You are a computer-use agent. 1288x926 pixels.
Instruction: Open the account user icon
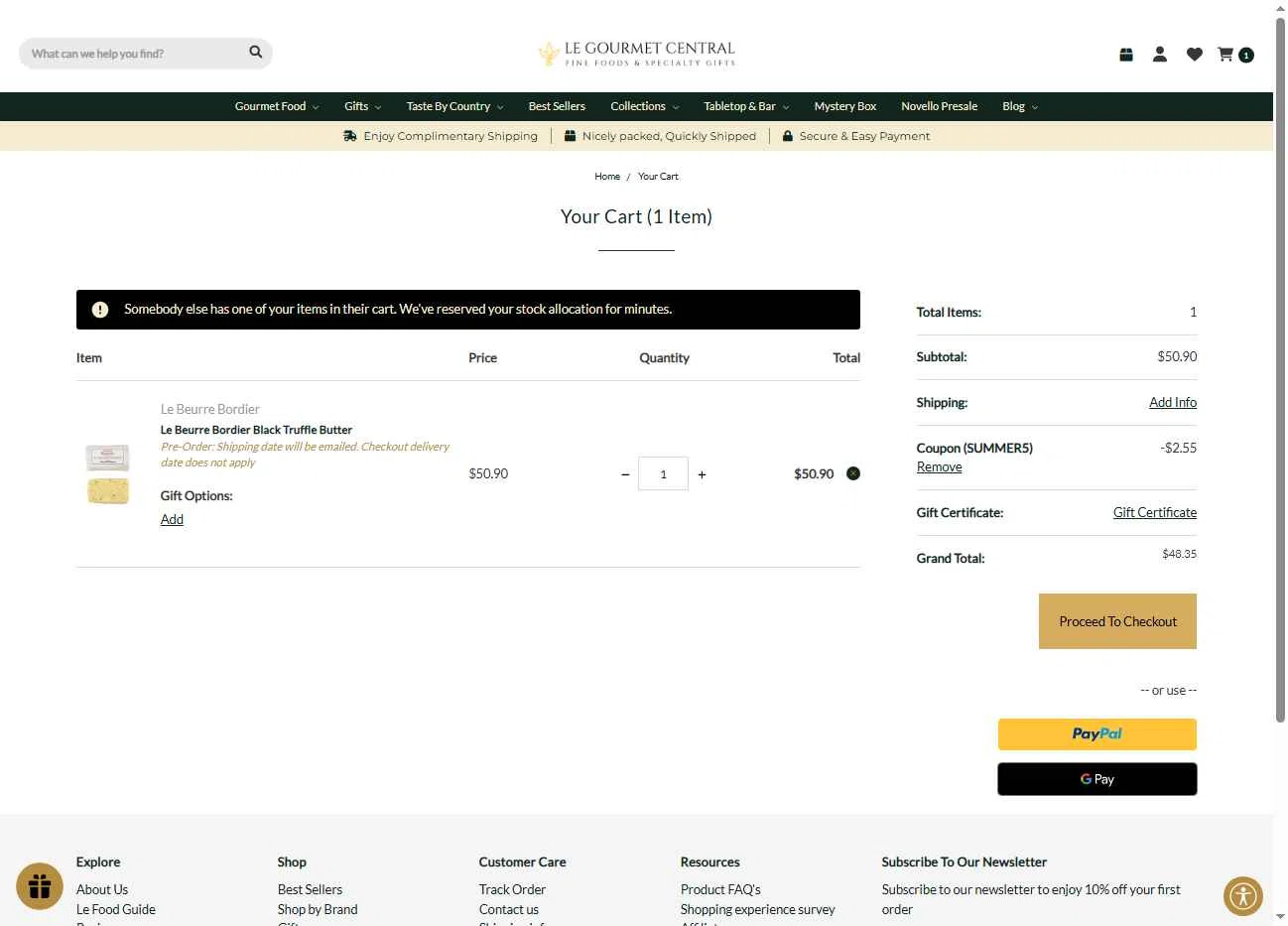tap(1160, 55)
